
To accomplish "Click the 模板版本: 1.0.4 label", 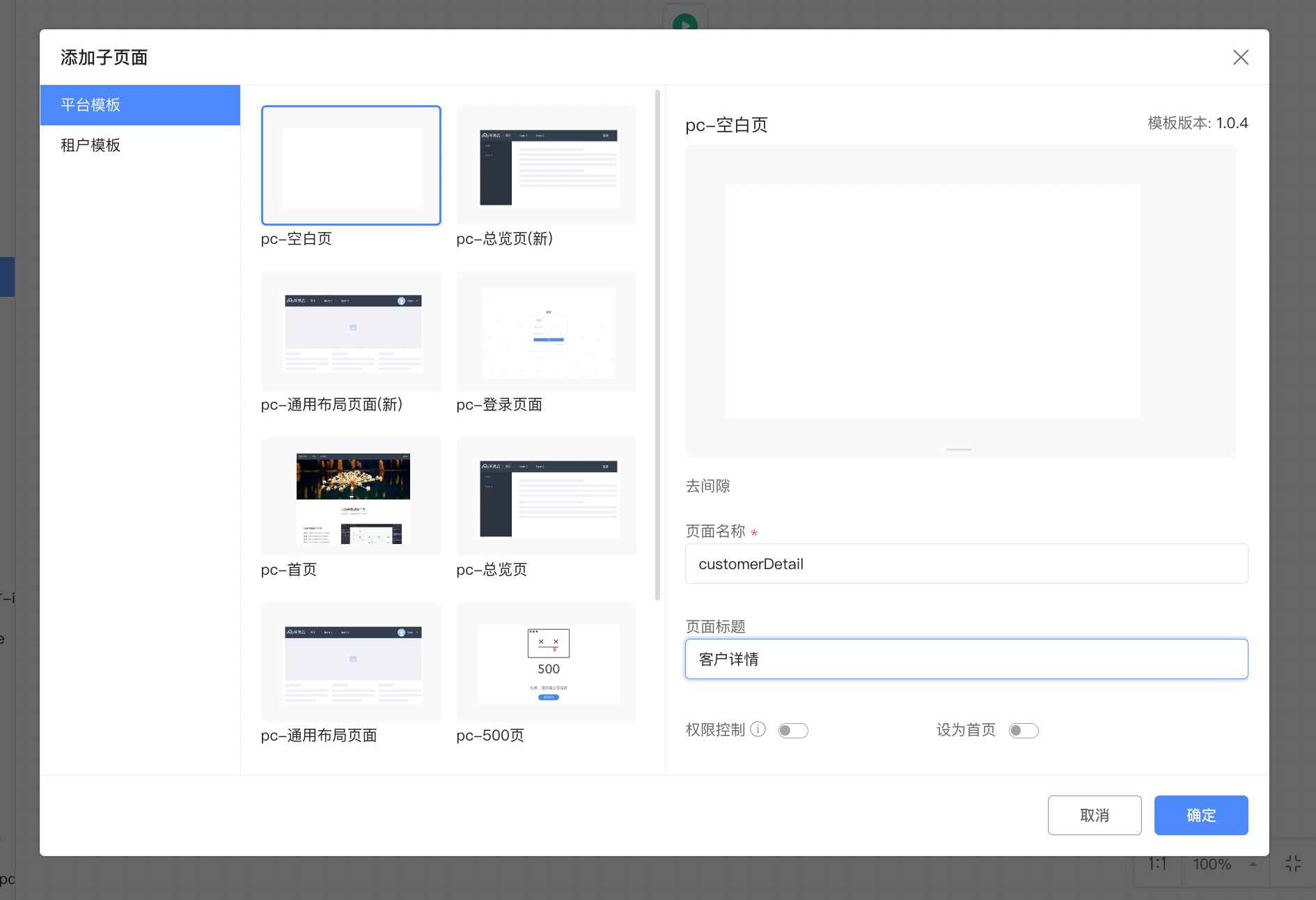I will click(1198, 123).
